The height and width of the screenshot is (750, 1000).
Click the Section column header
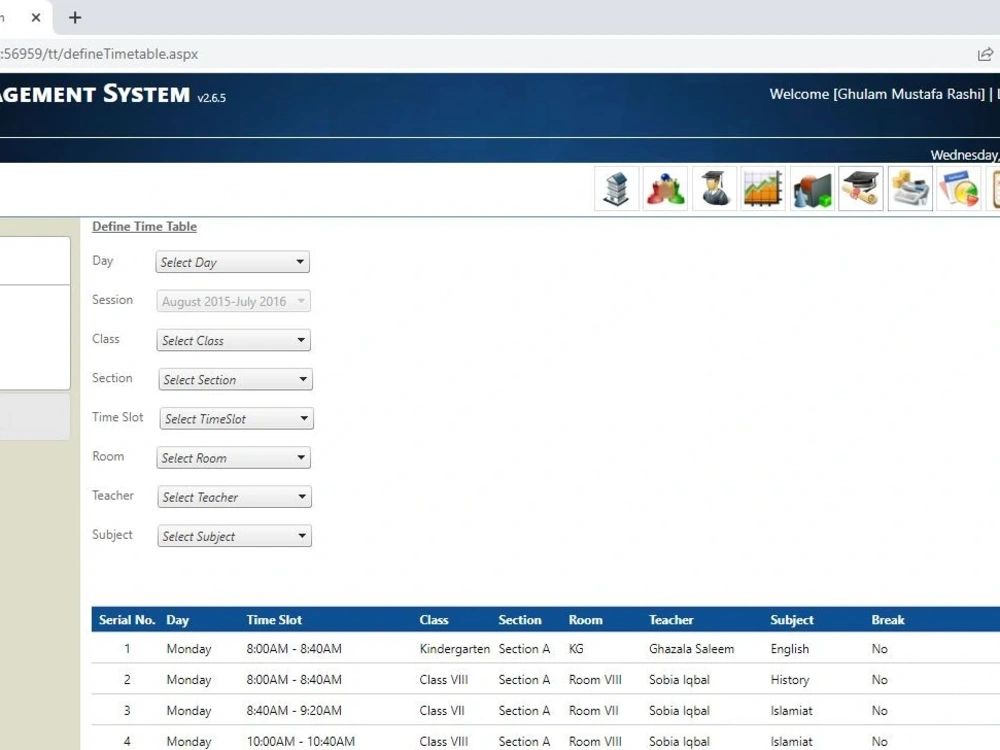pyautogui.click(x=520, y=620)
